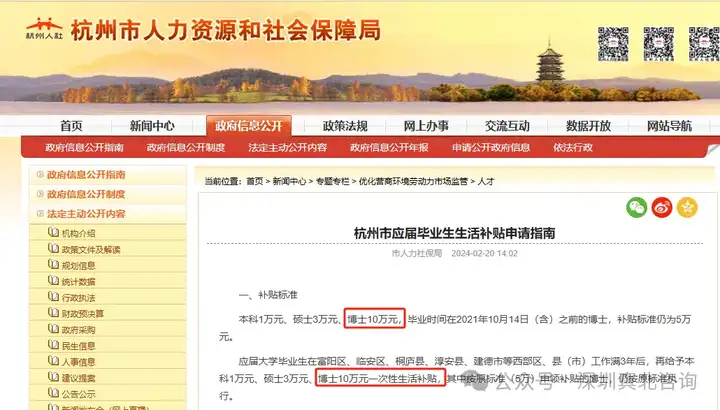
Task: Select the 政府信息公开 navigation tab
Action: coord(248,126)
